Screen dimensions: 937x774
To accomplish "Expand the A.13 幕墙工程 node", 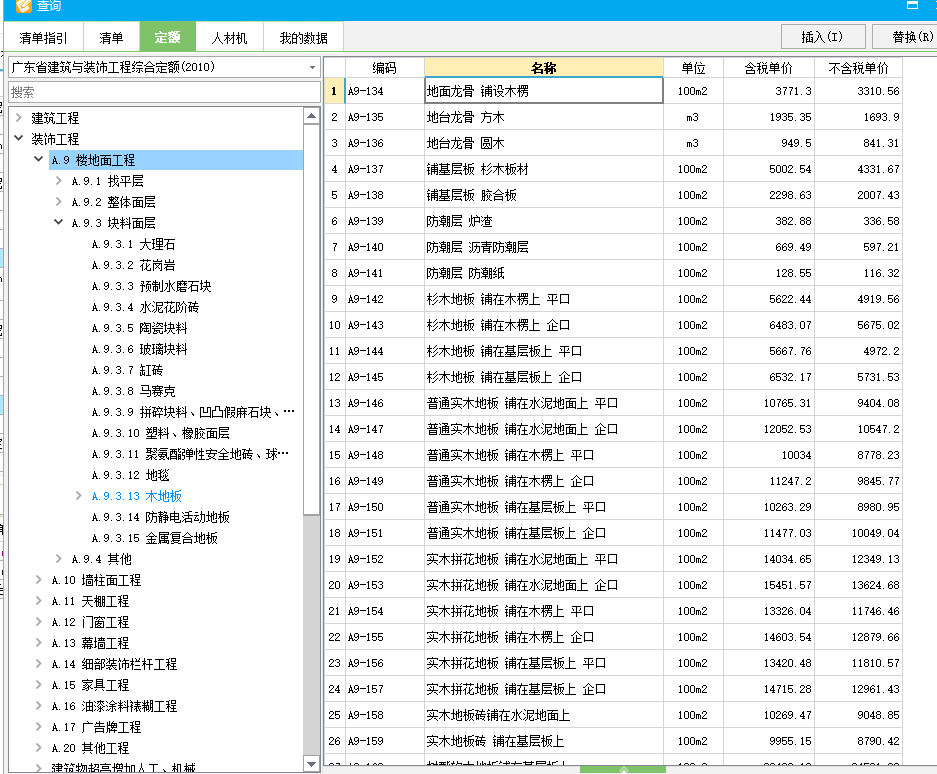I will pos(39,643).
